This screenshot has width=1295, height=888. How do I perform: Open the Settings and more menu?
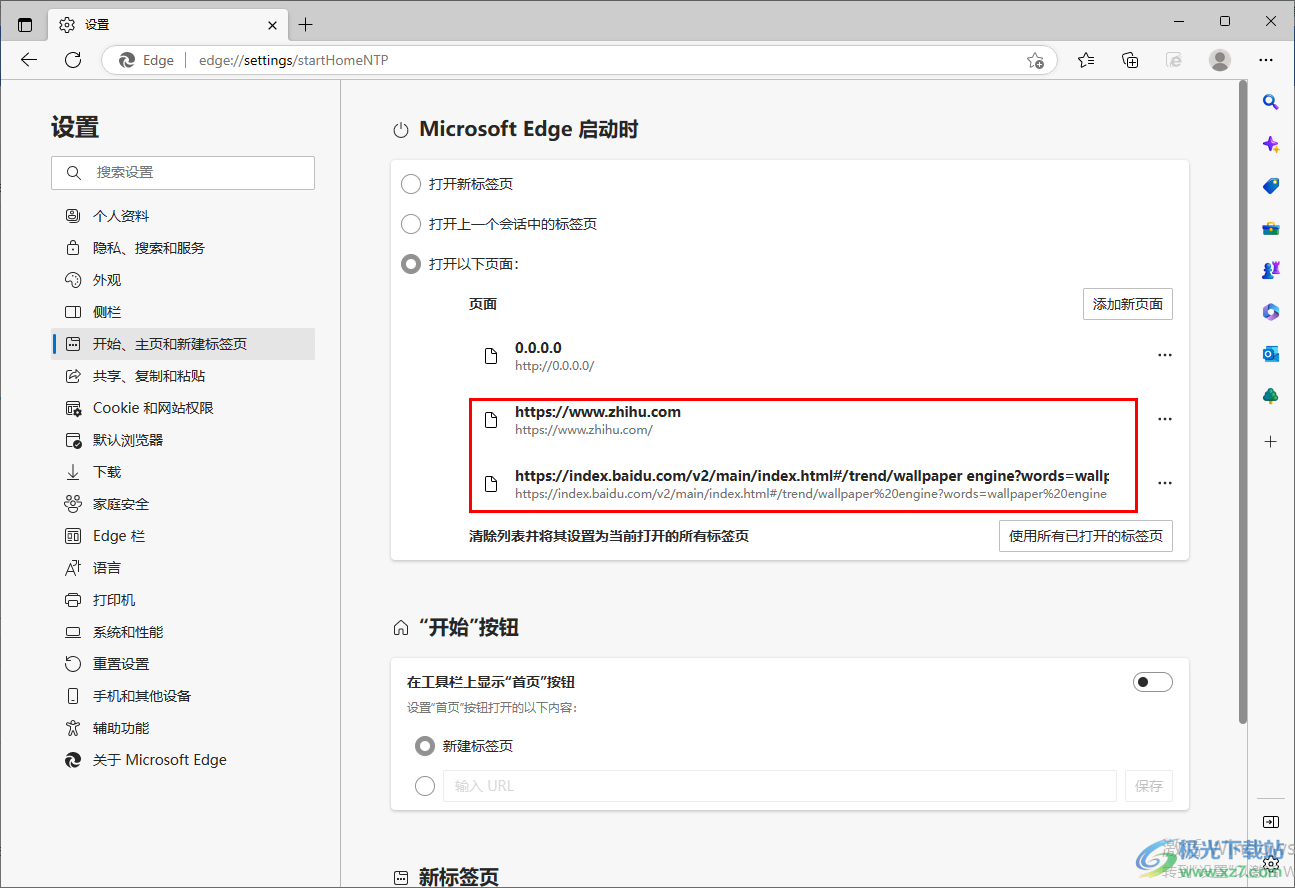click(1266, 60)
